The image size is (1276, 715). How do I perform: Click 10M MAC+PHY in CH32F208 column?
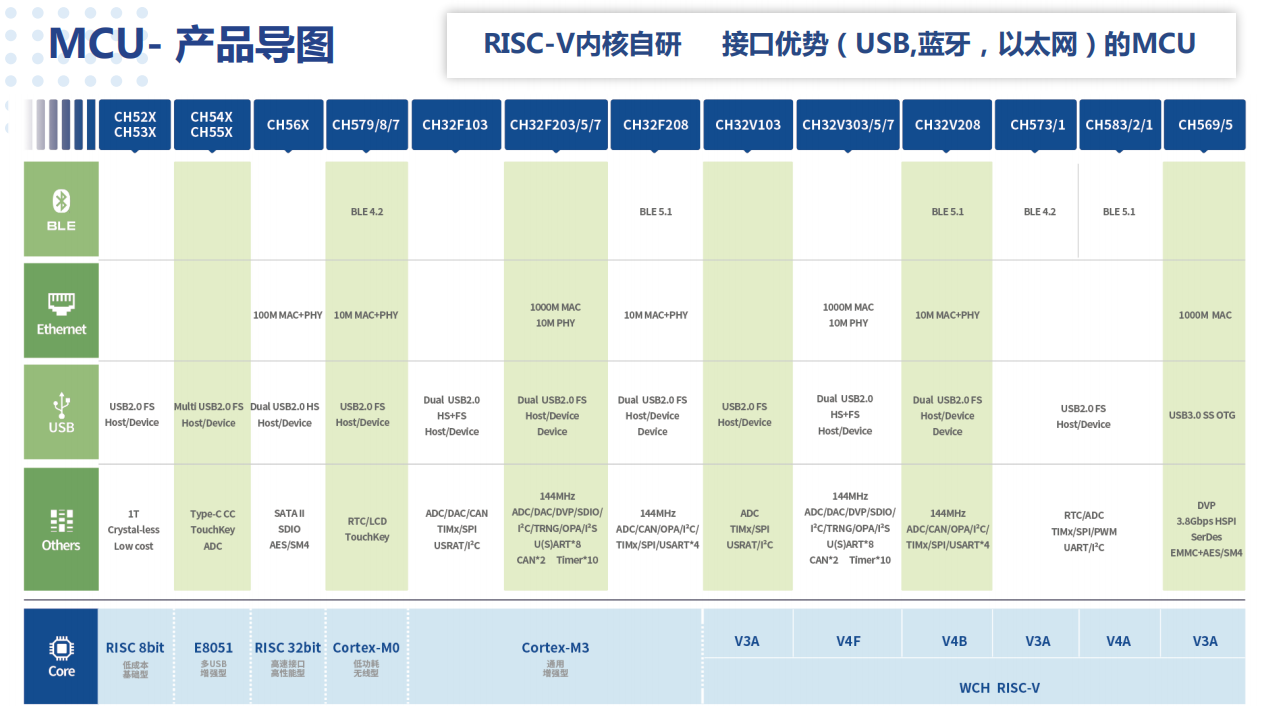(x=656, y=315)
